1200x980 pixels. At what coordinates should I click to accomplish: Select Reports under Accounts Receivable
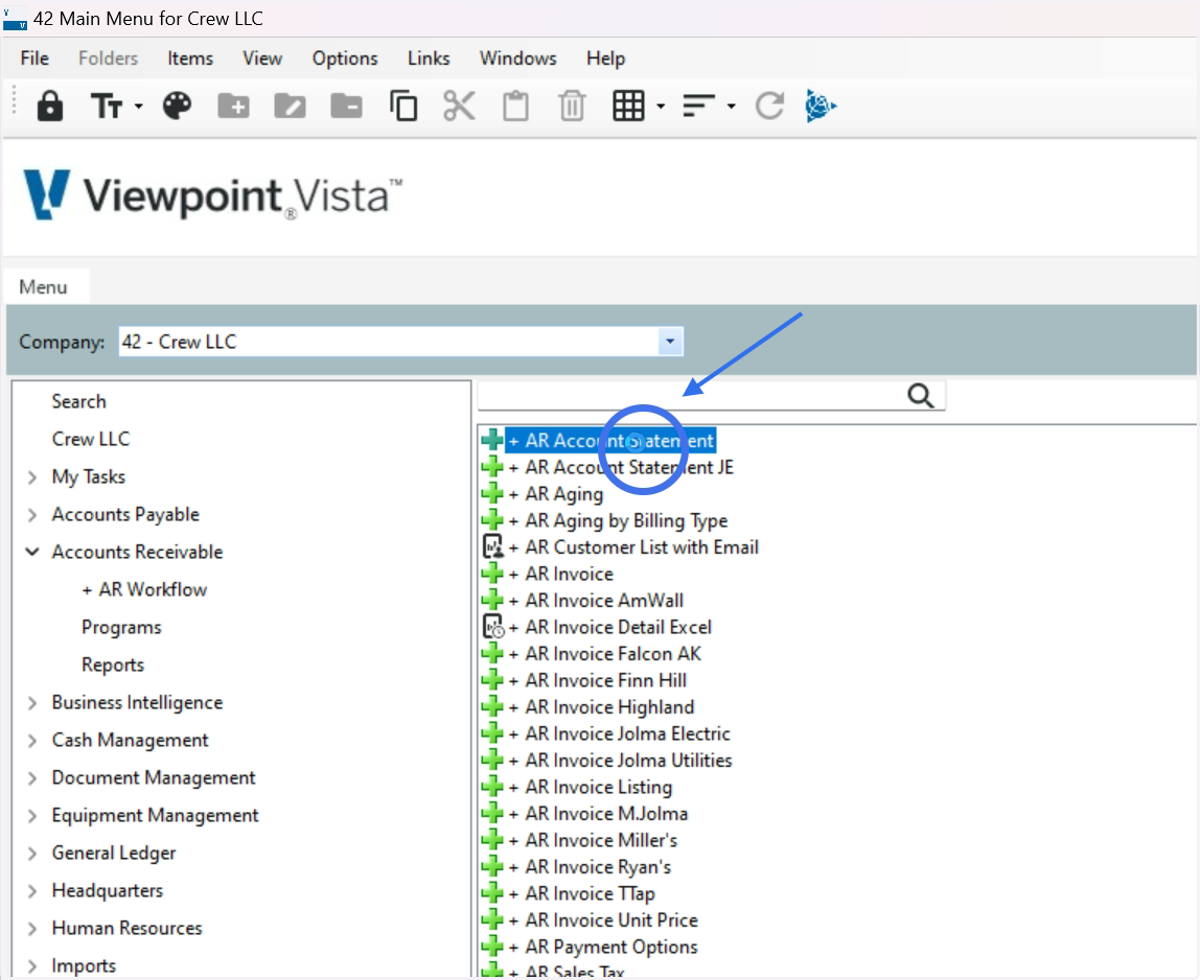tap(113, 665)
